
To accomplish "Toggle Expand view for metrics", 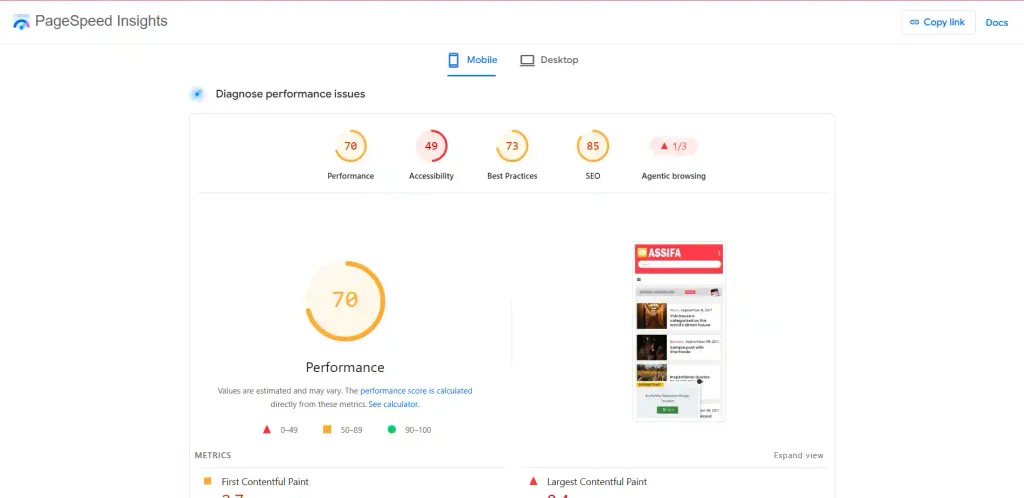I will [x=798, y=456].
